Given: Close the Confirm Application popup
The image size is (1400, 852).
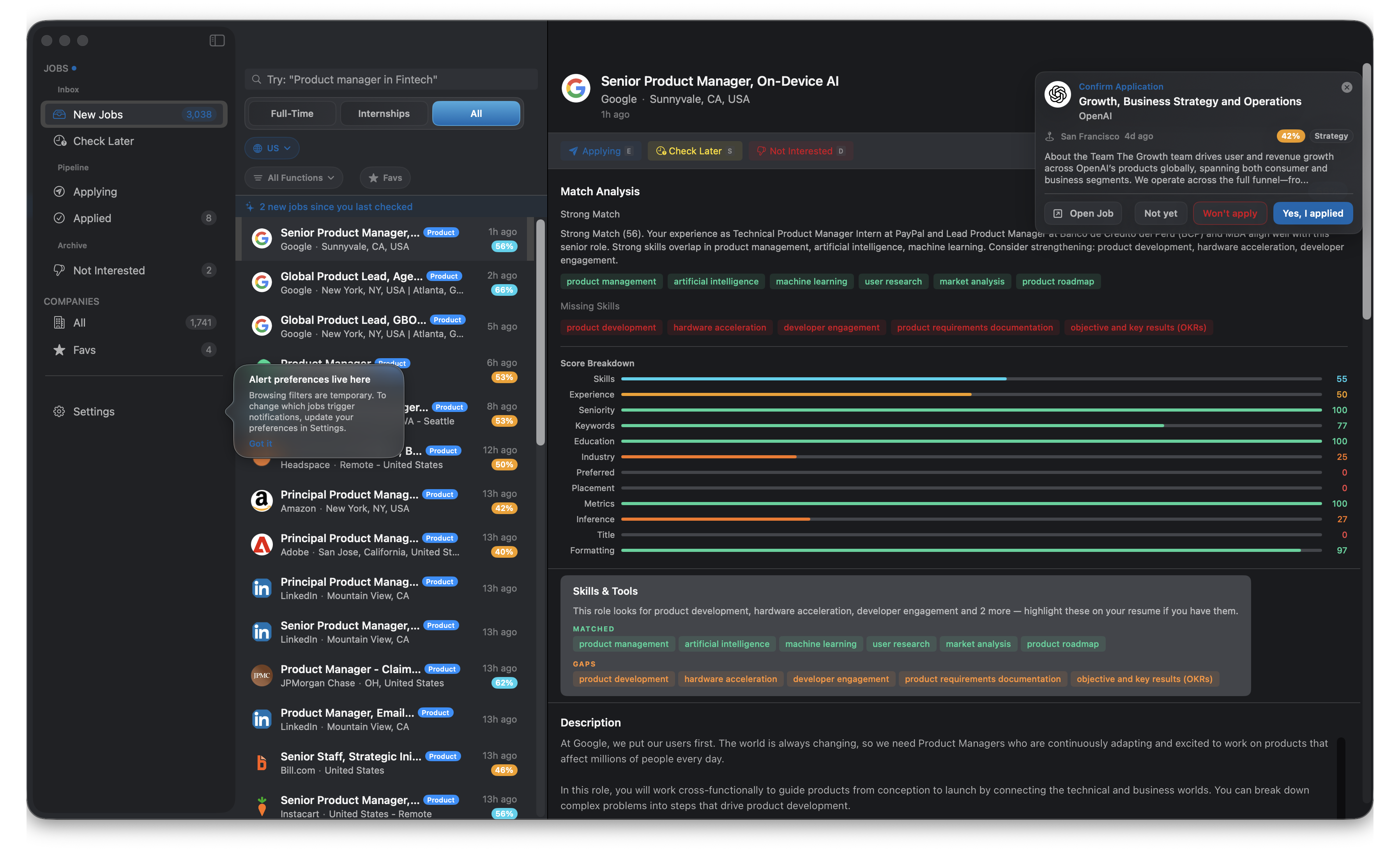Looking at the screenshot, I should click(1346, 87).
